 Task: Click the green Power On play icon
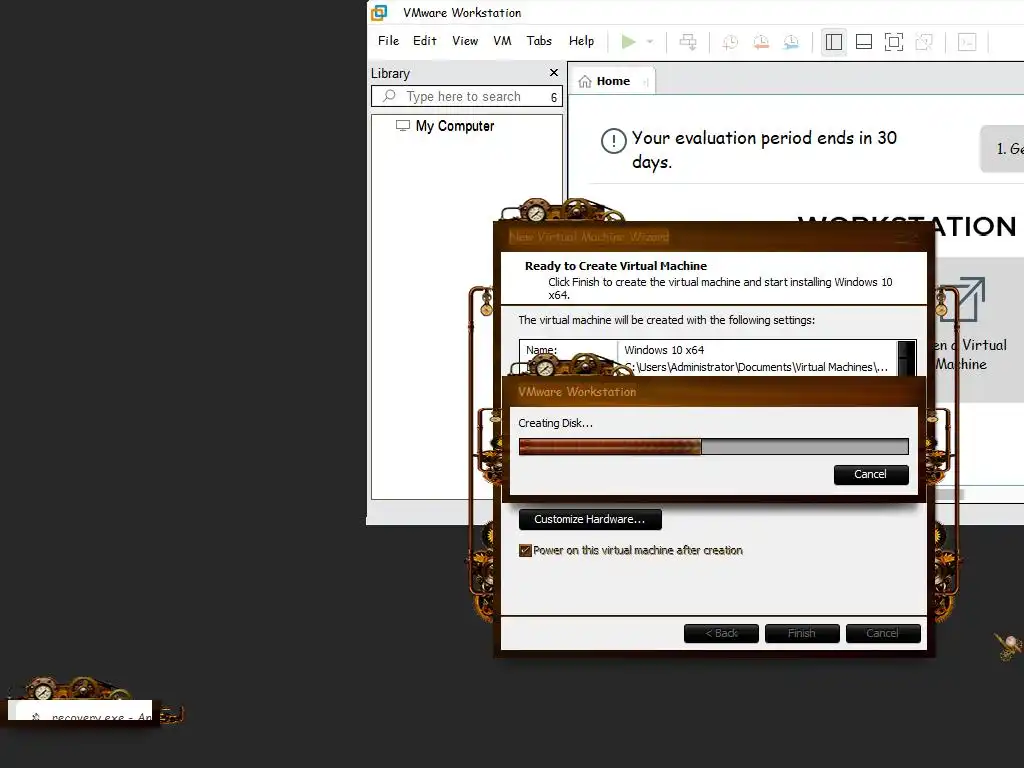pos(628,42)
